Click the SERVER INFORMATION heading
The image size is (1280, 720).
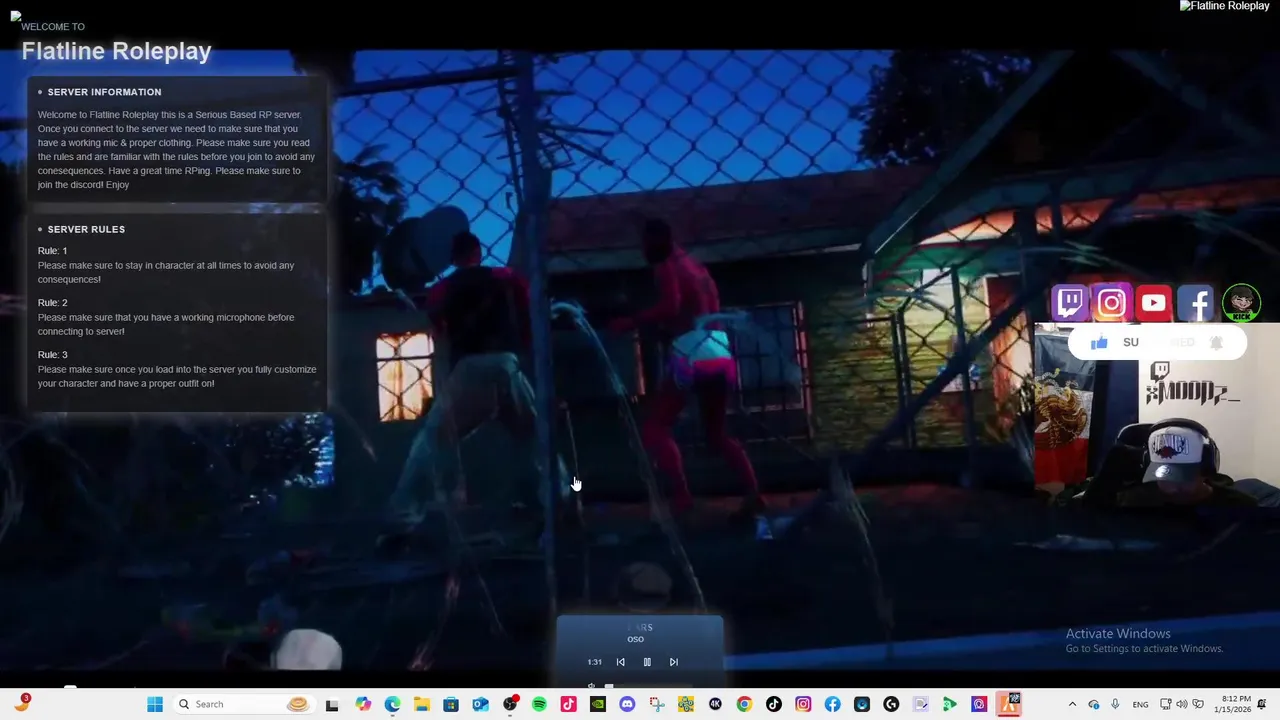pyautogui.click(x=104, y=92)
